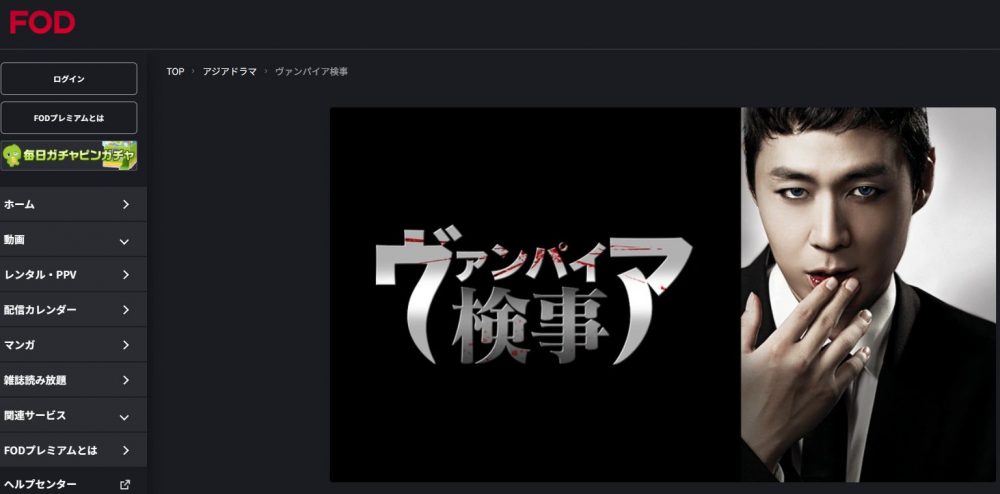1000x494 pixels.
Task: Click the external link icon beside ヘルプセンター
Action: (125, 484)
